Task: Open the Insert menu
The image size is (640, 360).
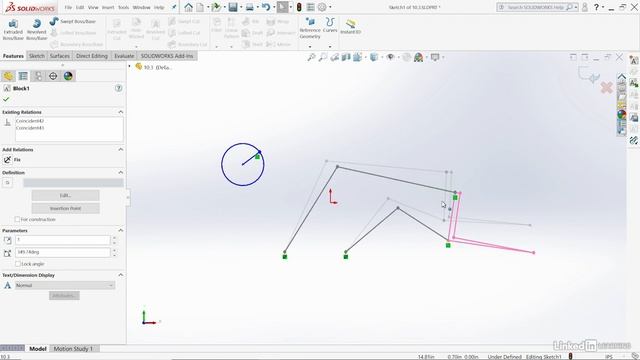Action: (x=108, y=7)
